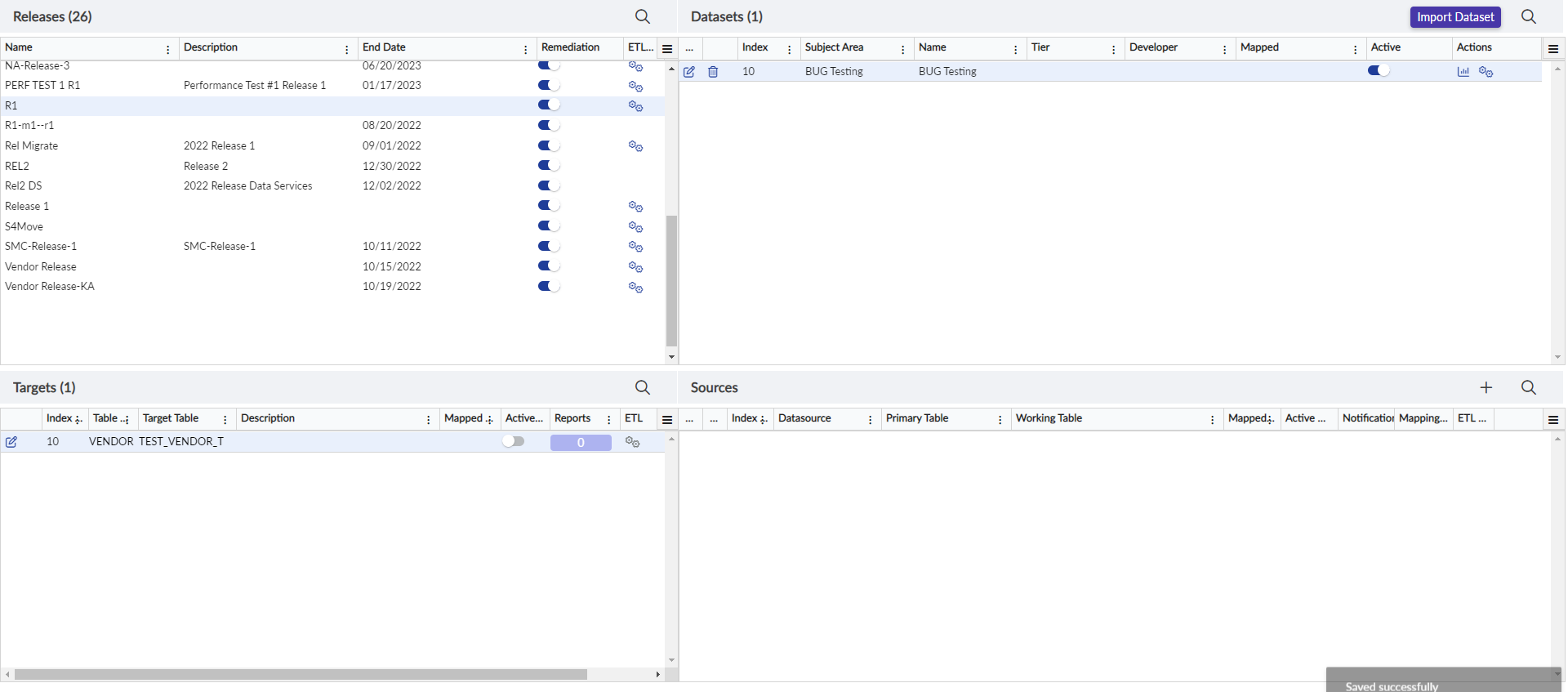Open Releases Description column menu

[x=347, y=50]
